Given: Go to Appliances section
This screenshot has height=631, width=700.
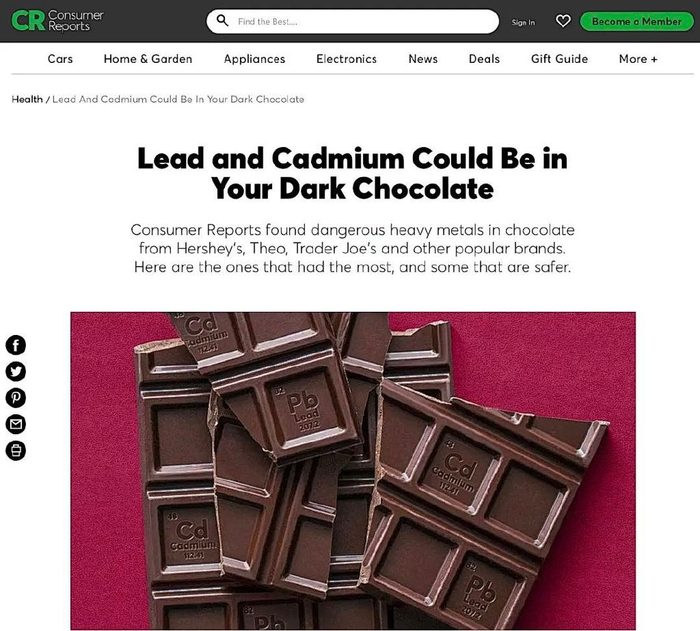Looking at the screenshot, I should click(254, 59).
